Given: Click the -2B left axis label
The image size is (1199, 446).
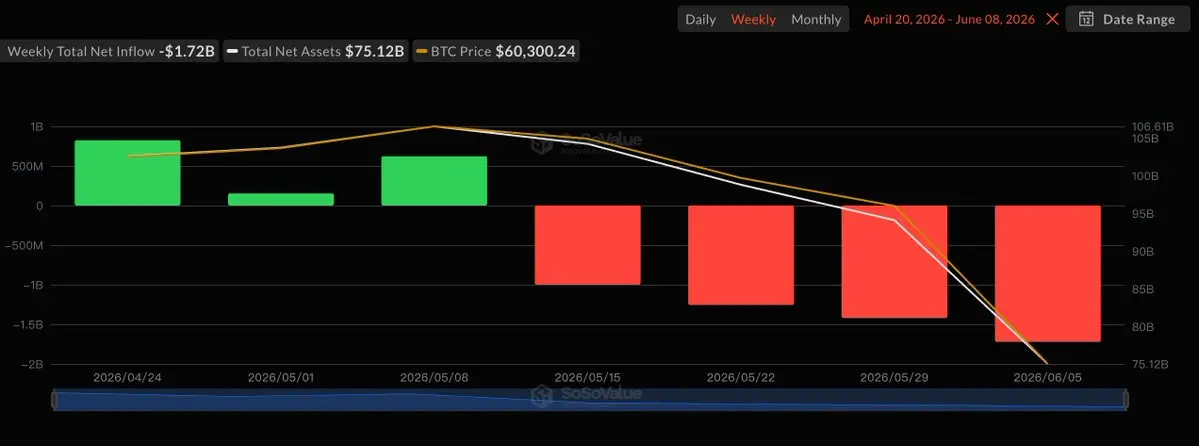Looking at the screenshot, I should click(32, 364).
